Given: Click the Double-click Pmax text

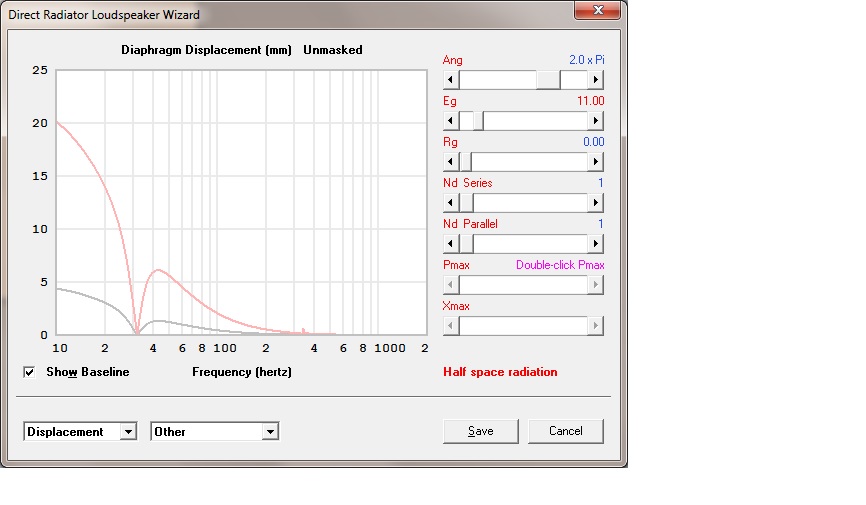Looking at the screenshot, I should (560, 265).
